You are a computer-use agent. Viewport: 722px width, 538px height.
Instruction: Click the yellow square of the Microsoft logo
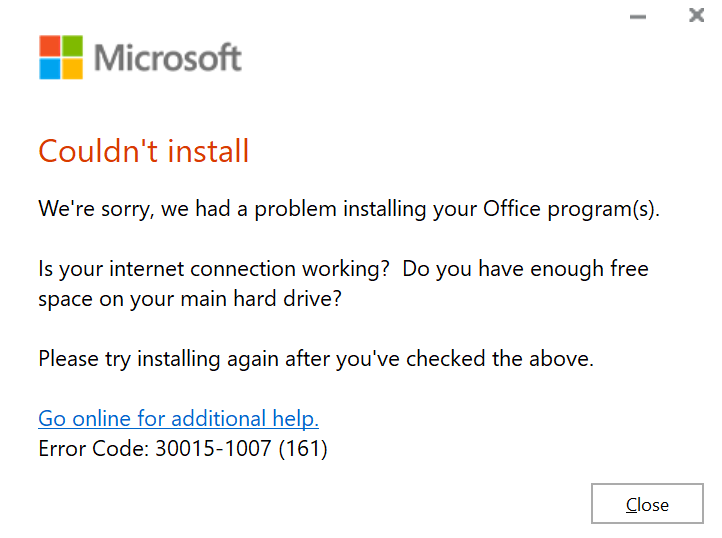(x=72, y=68)
